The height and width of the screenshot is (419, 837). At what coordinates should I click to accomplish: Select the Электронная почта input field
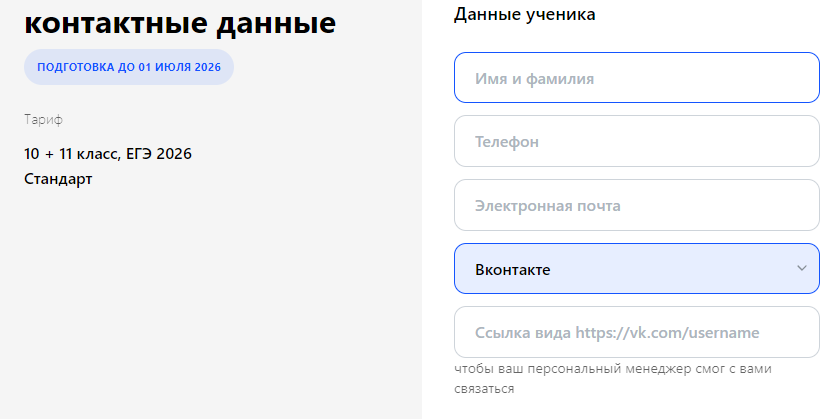(x=637, y=205)
